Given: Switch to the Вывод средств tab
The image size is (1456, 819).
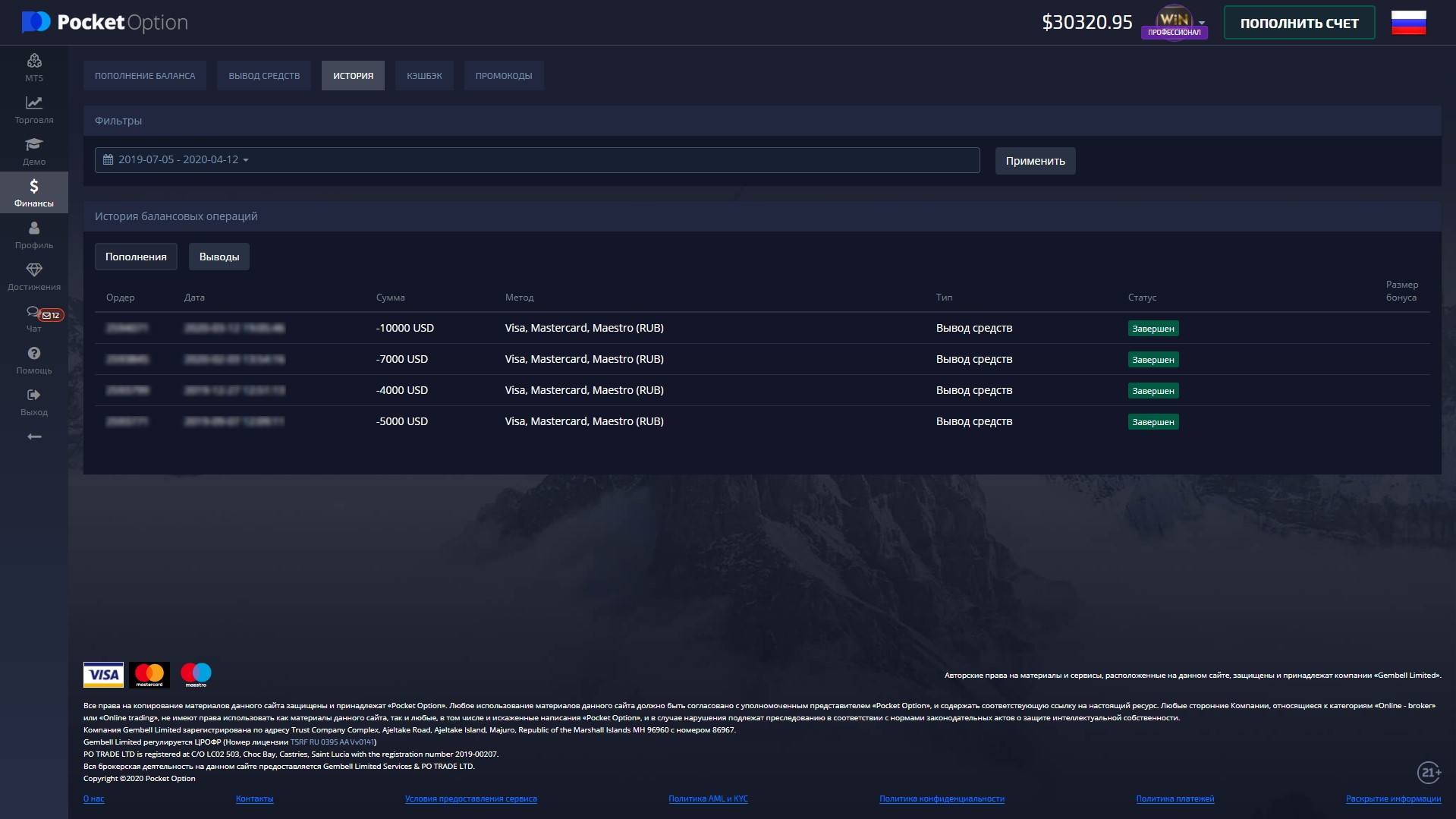Looking at the screenshot, I should point(264,76).
